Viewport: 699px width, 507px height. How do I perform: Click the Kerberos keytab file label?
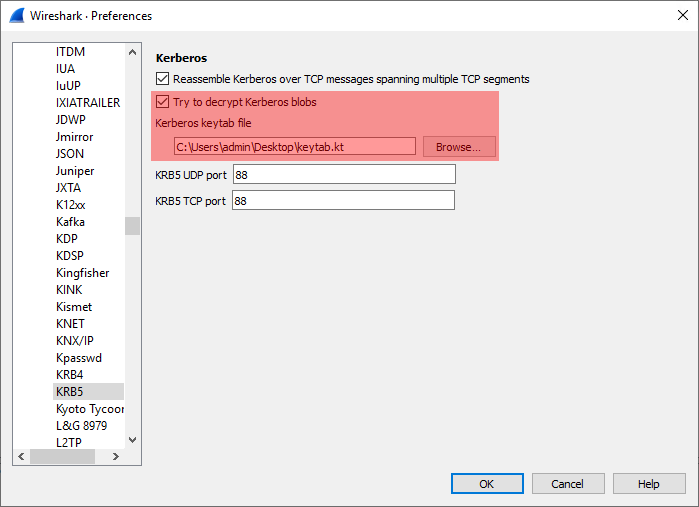click(x=203, y=123)
